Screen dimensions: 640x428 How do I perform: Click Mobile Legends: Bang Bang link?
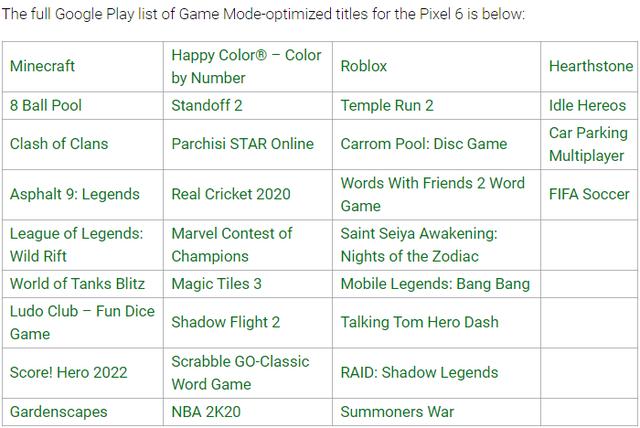point(435,283)
